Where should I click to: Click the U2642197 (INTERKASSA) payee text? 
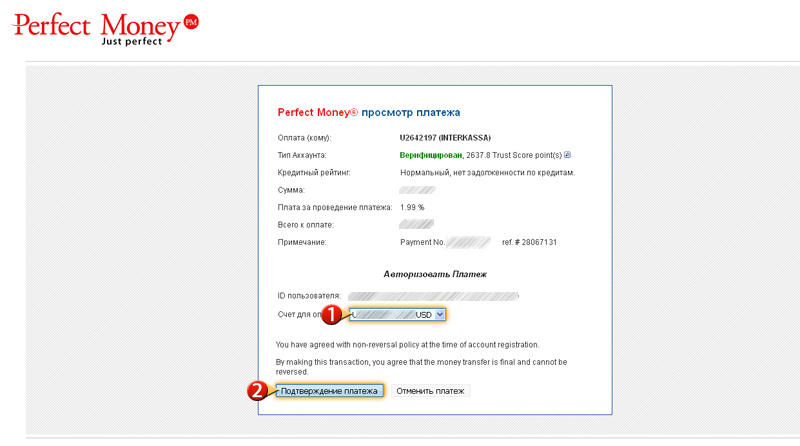445,138
